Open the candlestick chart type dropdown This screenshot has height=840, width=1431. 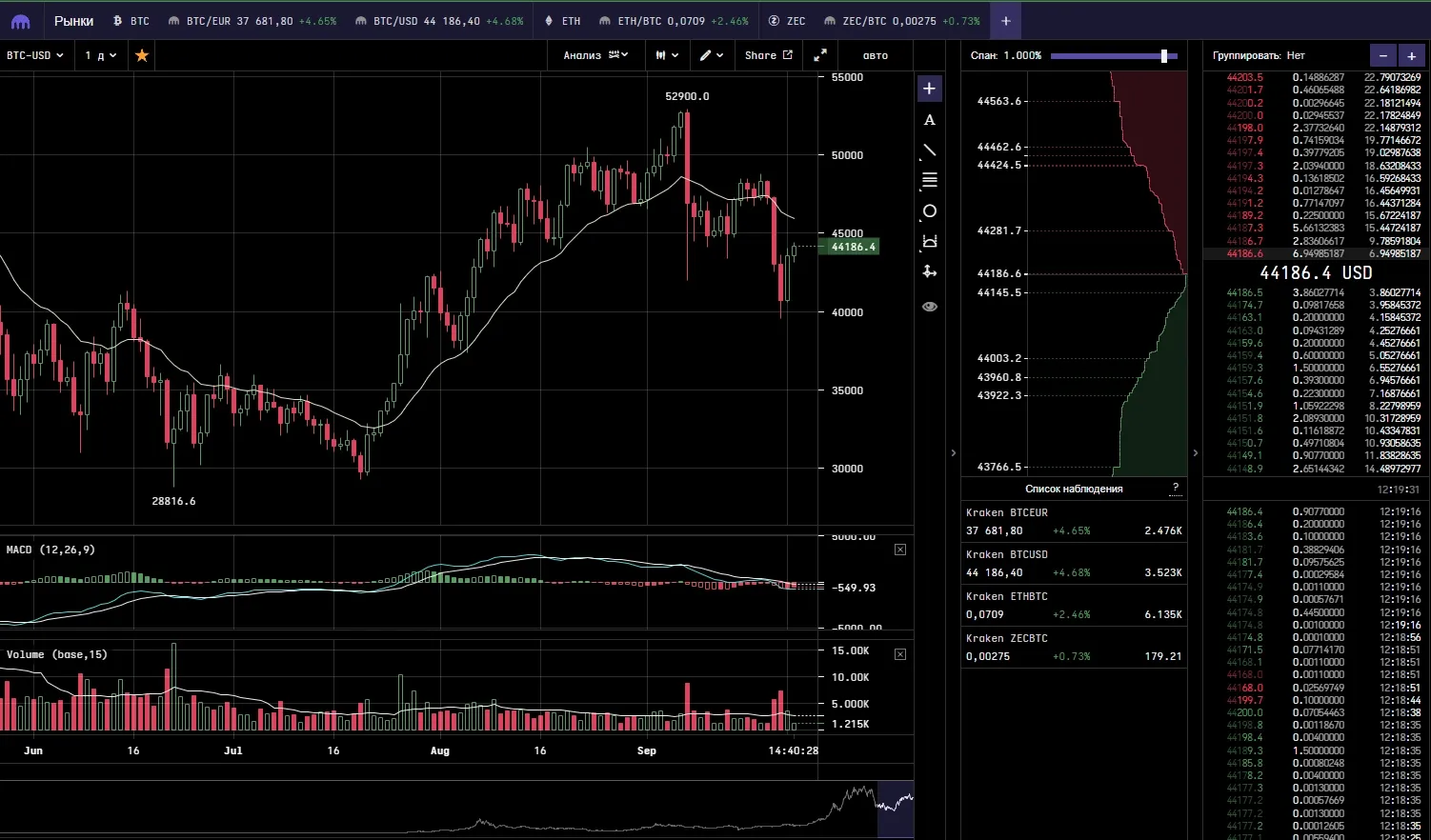coord(667,55)
